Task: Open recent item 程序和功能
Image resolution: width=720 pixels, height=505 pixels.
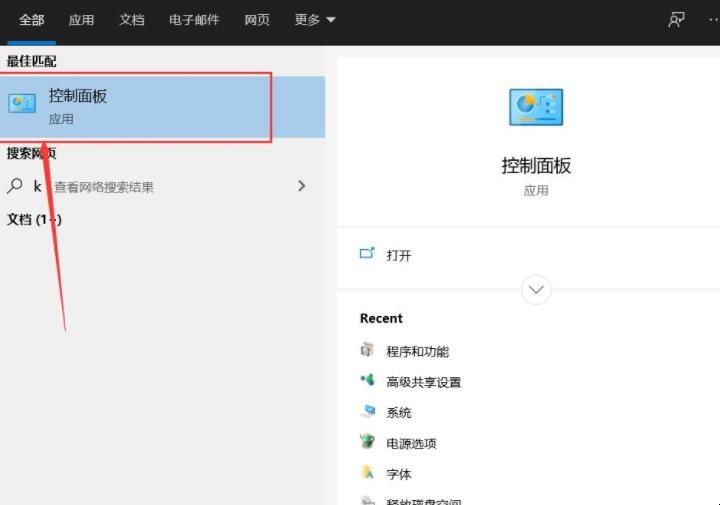Action: [417, 352]
